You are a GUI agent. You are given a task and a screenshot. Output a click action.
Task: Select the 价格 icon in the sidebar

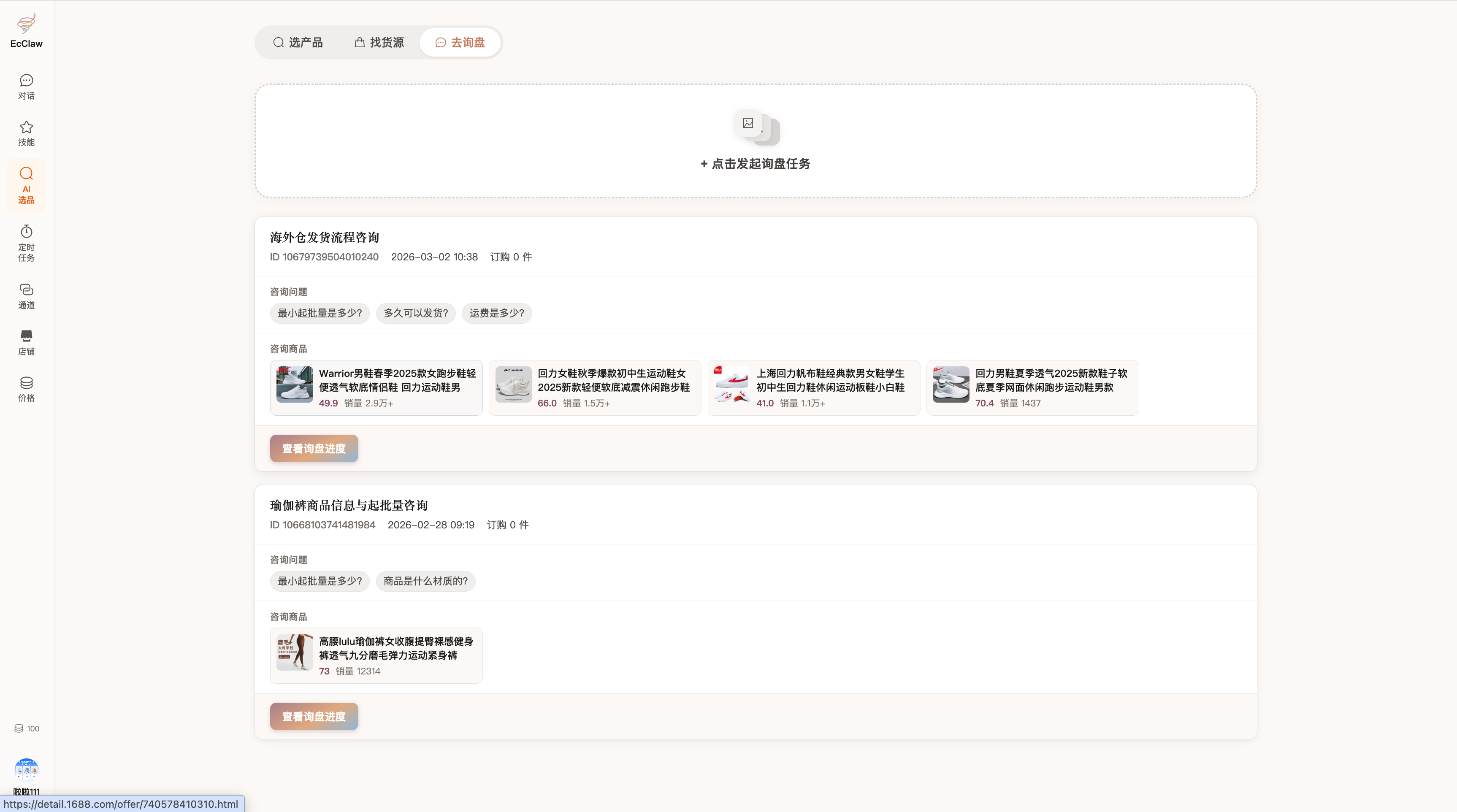tap(26, 388)
